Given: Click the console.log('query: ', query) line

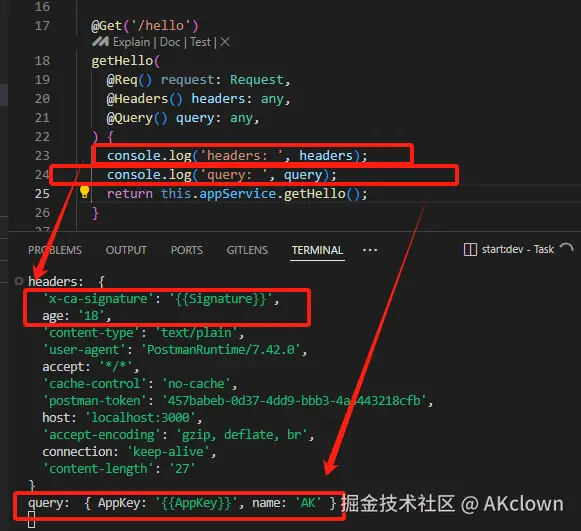Looking at the screenshot, I should [x=222, y=175].
